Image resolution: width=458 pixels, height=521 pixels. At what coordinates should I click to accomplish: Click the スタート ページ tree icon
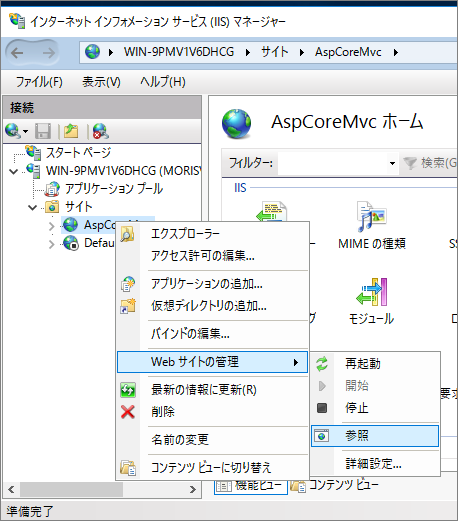pyautogui.click(x=34, y=152)
